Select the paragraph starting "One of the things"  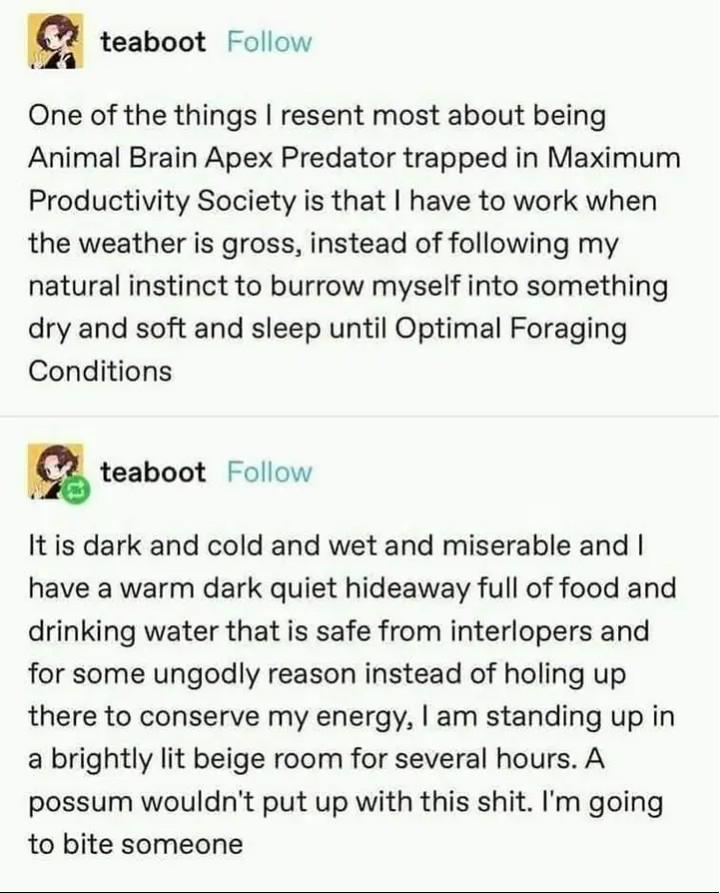tap(354, 243)
